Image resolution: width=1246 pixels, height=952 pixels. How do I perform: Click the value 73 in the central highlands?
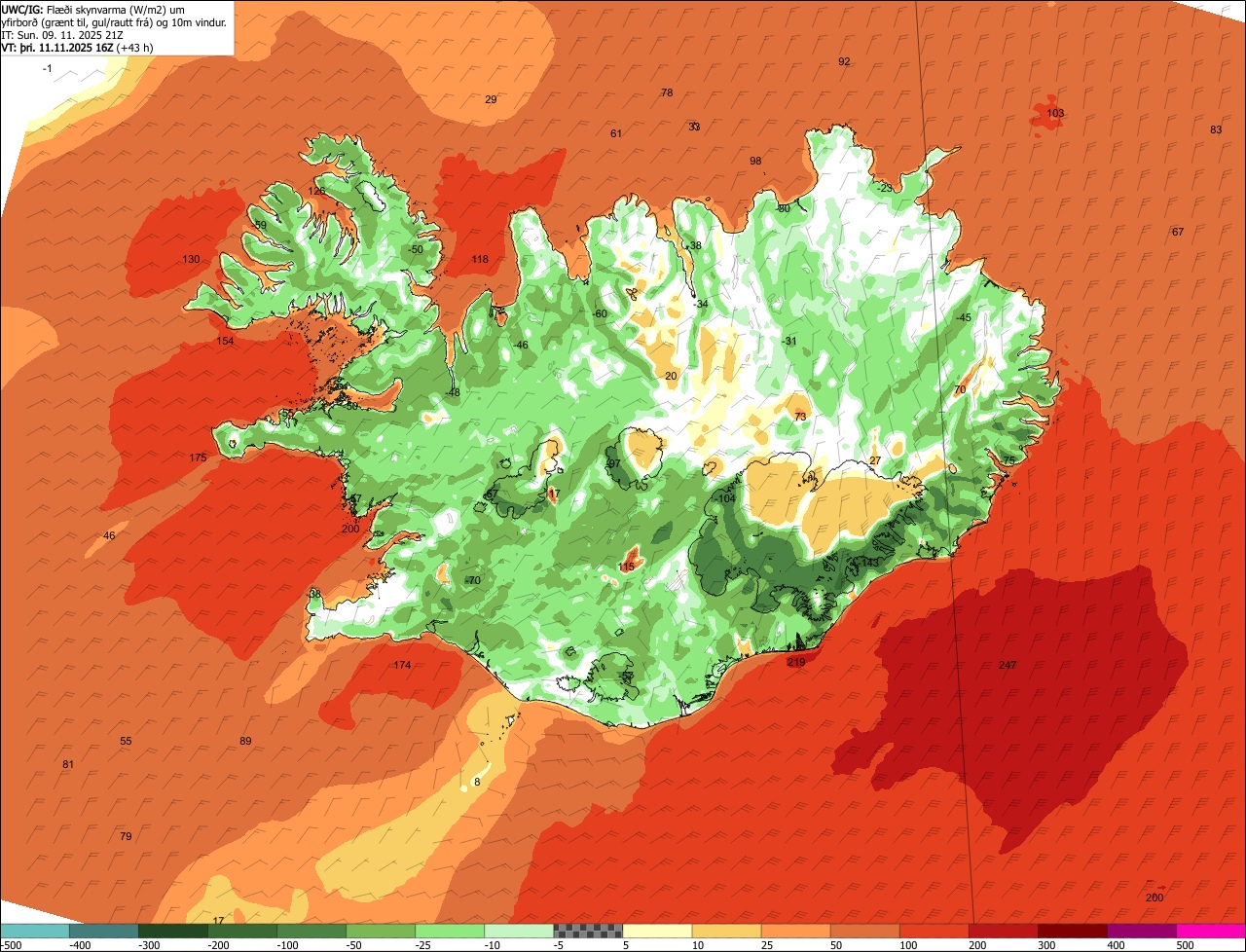(800, 417)
